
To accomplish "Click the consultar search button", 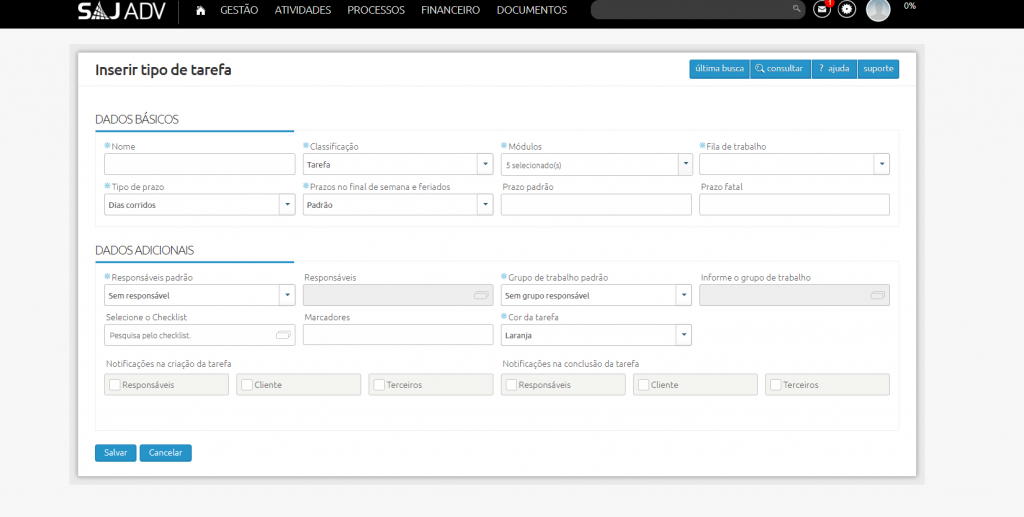I will click(779, 69).
